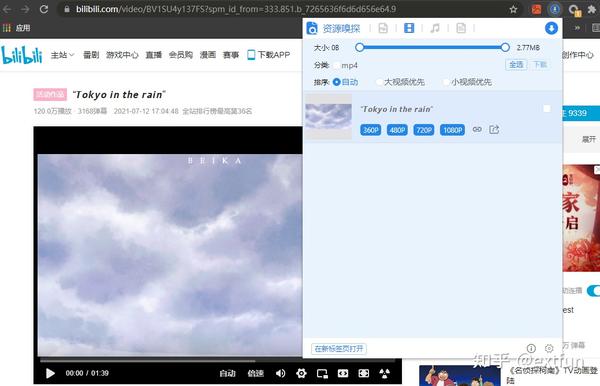
Task: Open the 自动 quality selector in player
Action: (x=227, y=373)
